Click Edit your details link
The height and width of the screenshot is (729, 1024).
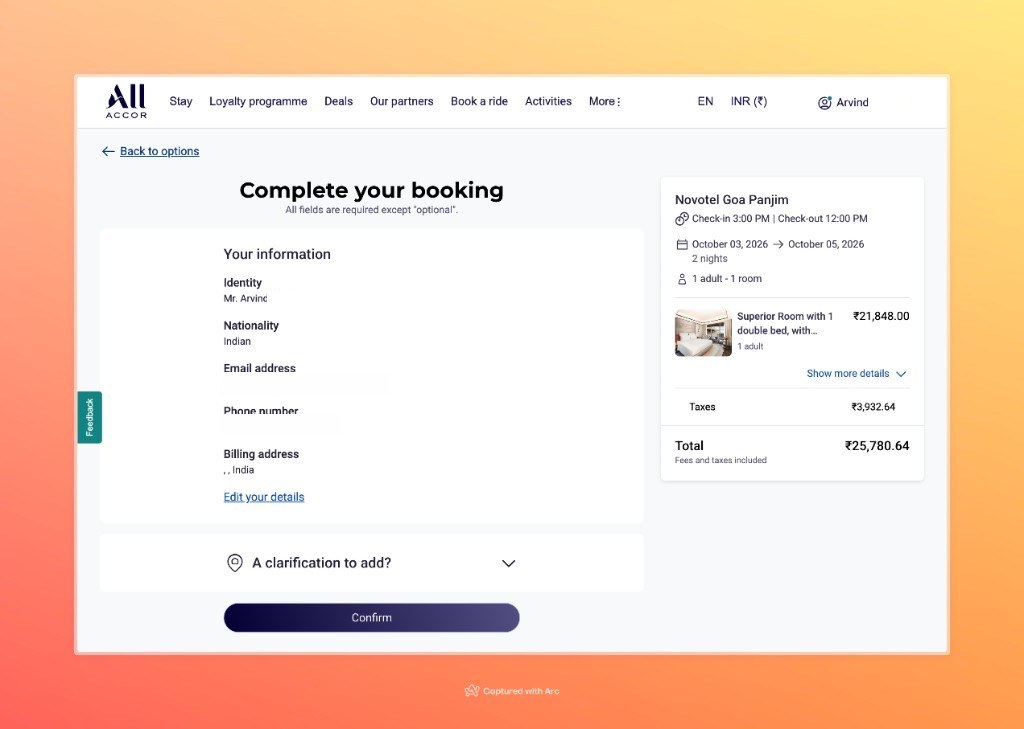coord(264,497)
